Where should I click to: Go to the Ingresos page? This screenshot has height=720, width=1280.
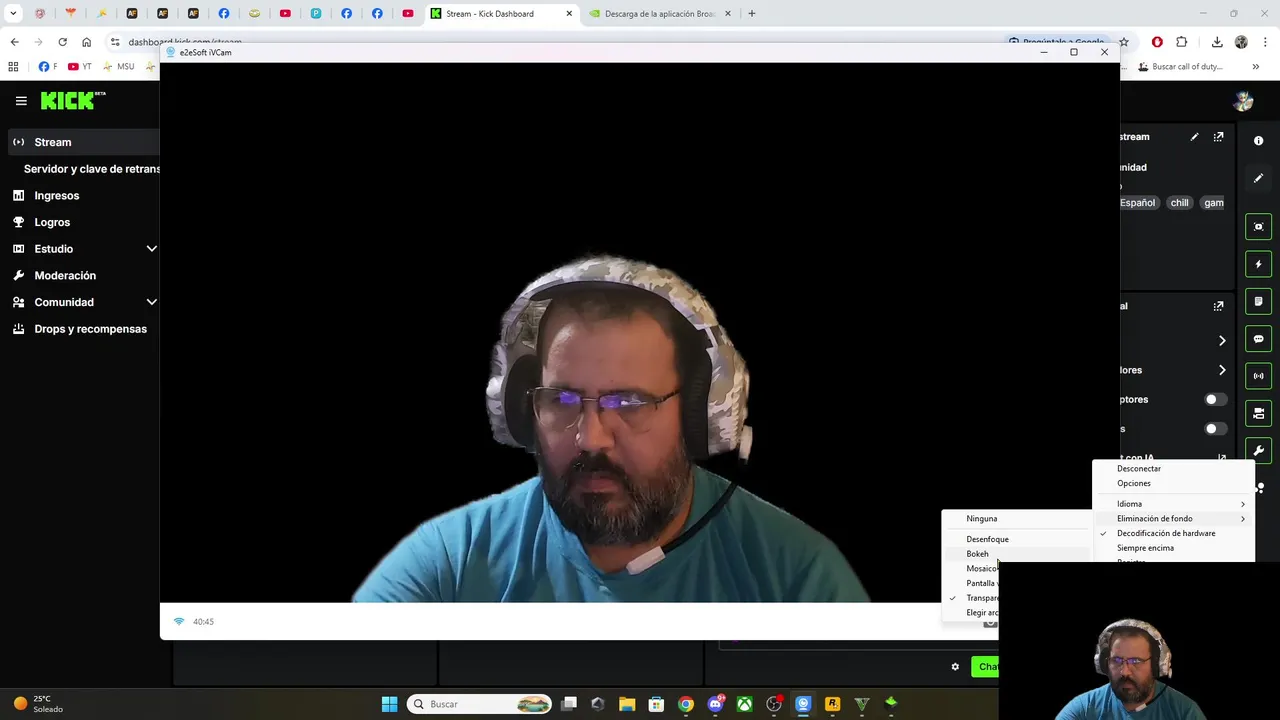[x=56, y=196]
